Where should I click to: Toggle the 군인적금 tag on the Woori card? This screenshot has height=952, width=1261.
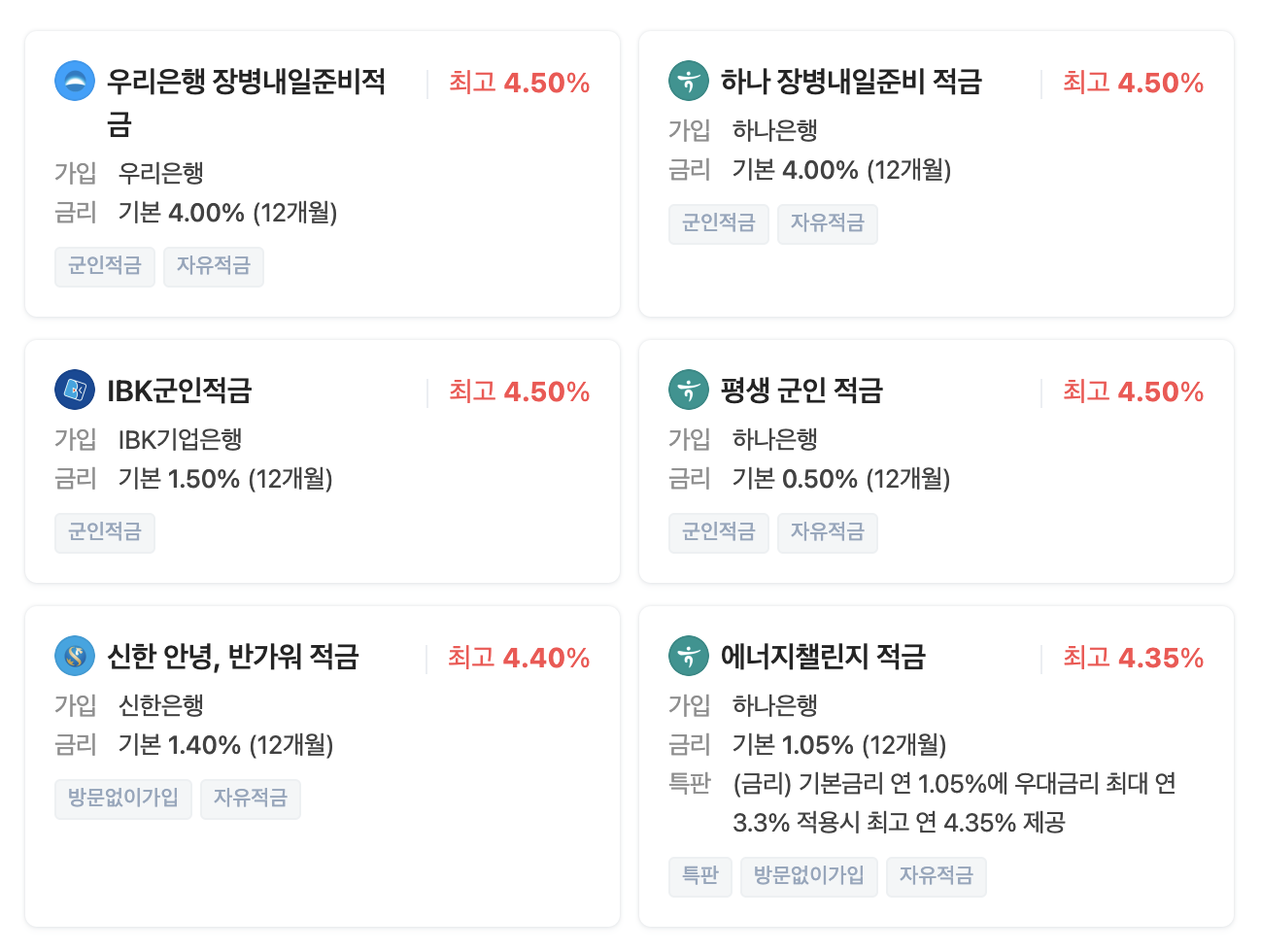coord(104,266)
